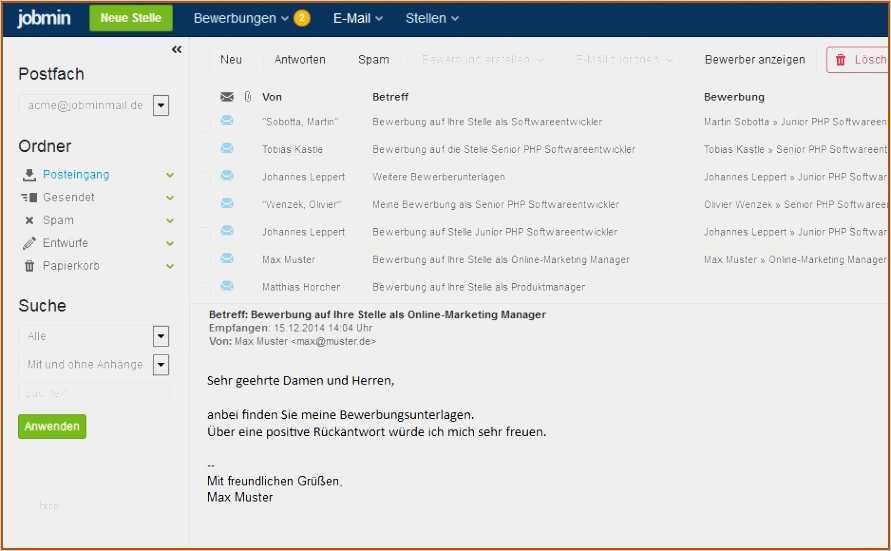Open the Postfach mailbox address dropdown
This screenshot has width=891, height=551.
coord(161,106)
